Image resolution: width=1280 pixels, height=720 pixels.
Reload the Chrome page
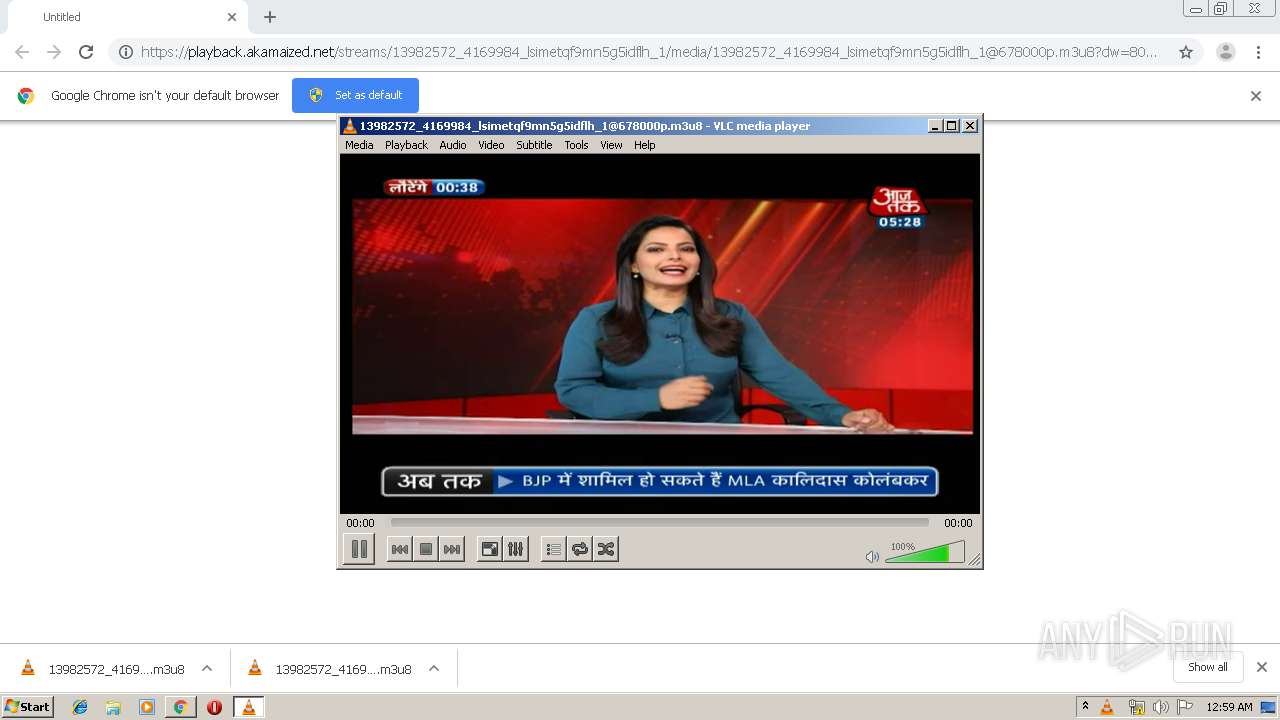point(86,52)
